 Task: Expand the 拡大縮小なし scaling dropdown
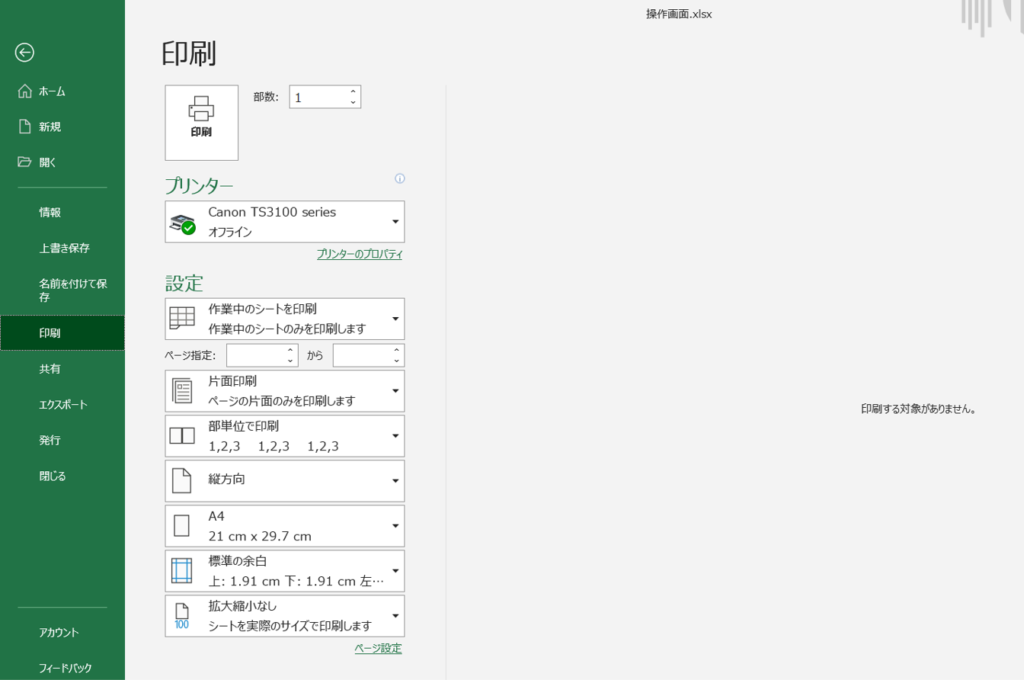coord(396,616)
